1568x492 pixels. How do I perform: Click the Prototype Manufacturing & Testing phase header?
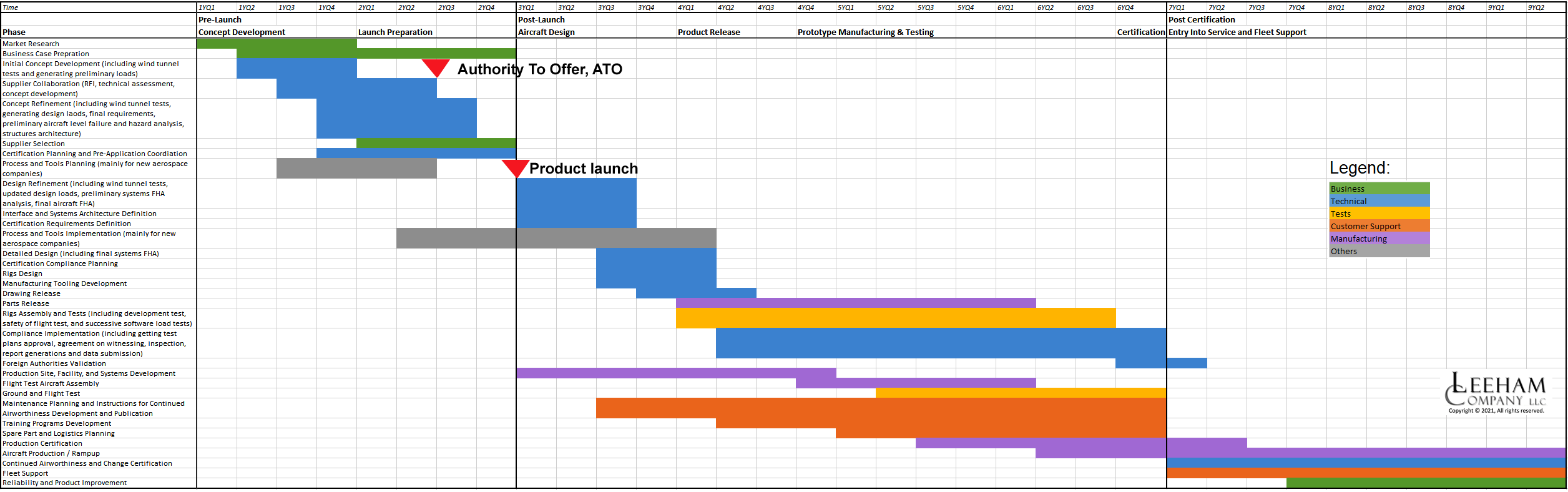(x=866, y=32)
